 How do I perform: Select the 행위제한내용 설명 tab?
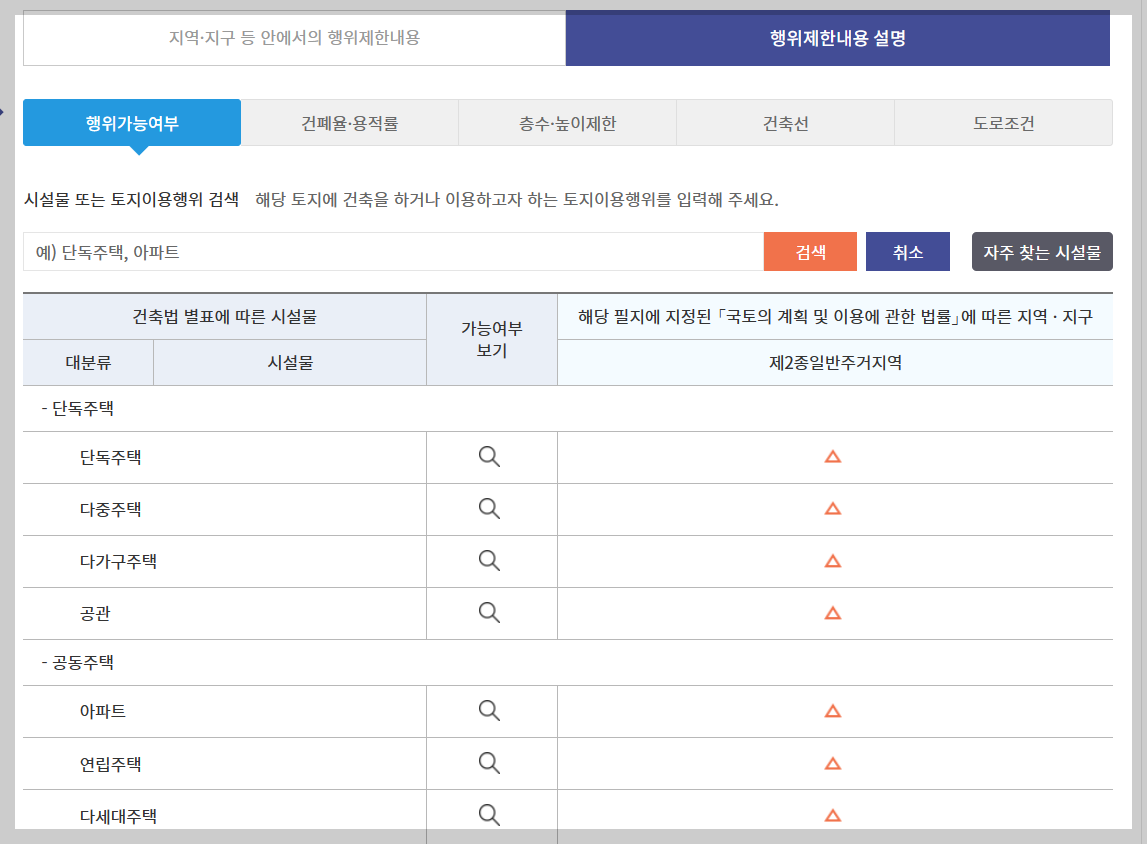tap(838, 38)
